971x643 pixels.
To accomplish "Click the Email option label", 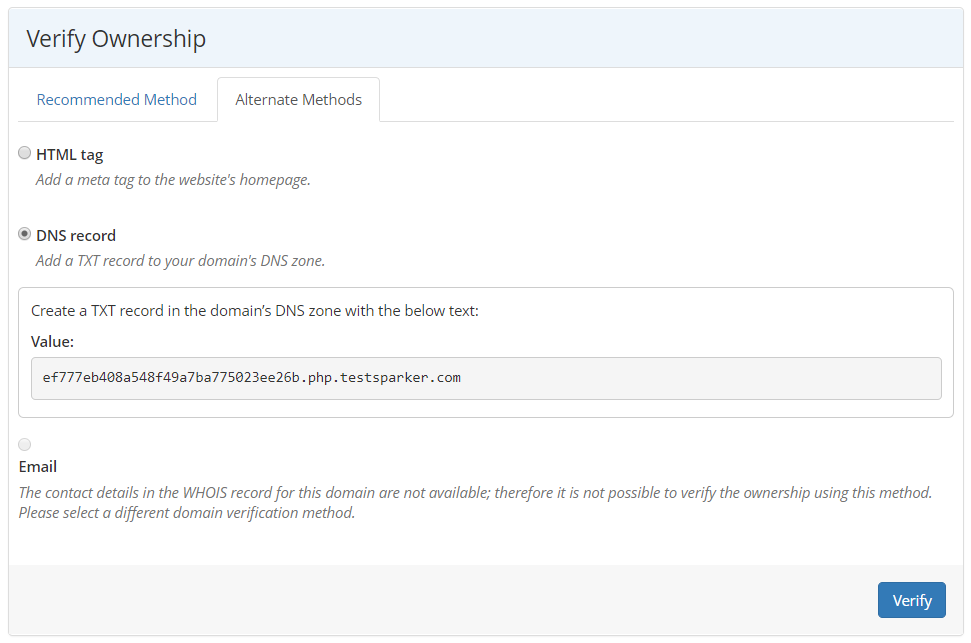I will [38, 466].
